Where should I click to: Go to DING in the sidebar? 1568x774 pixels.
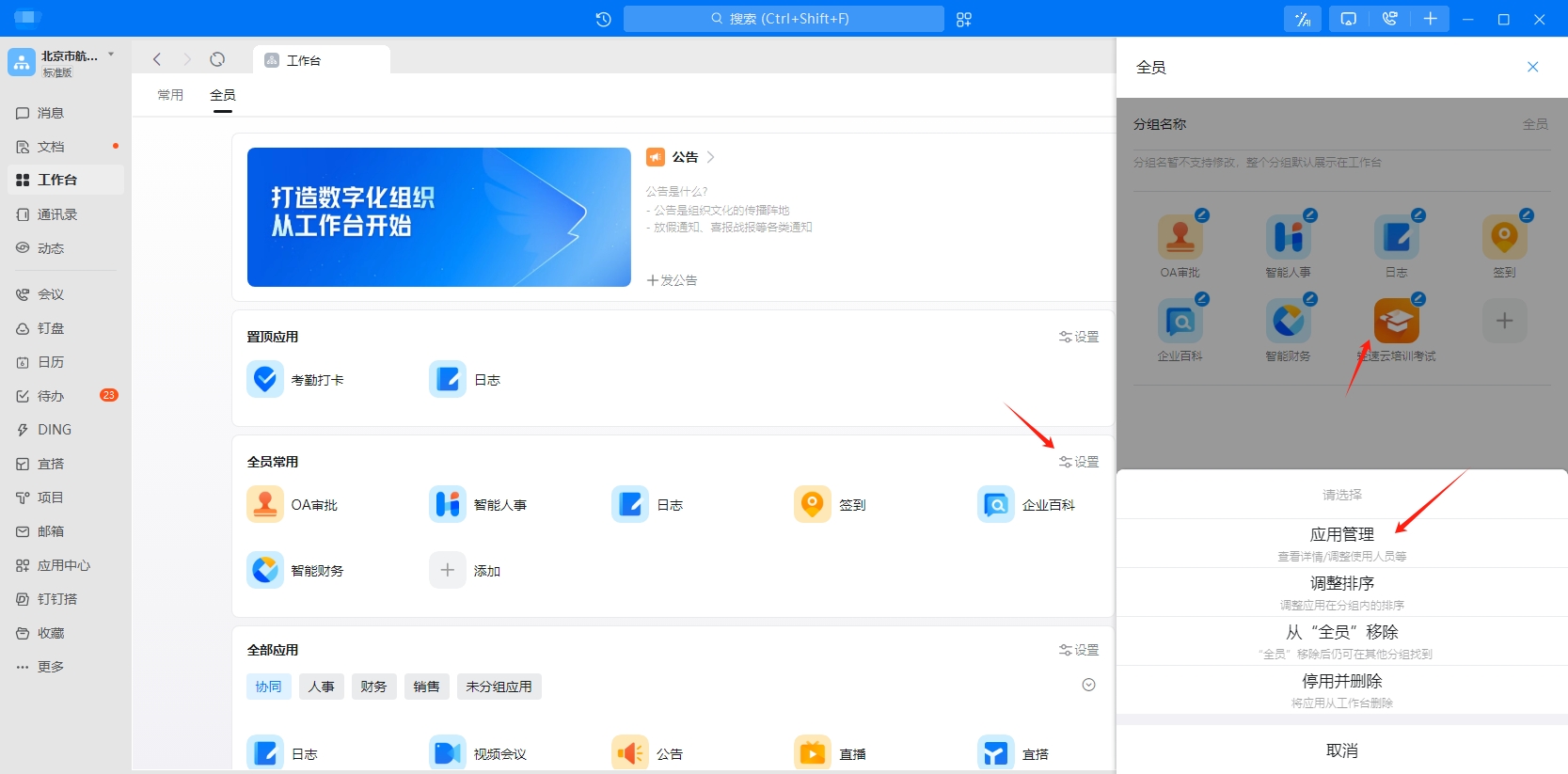point(54,430)
